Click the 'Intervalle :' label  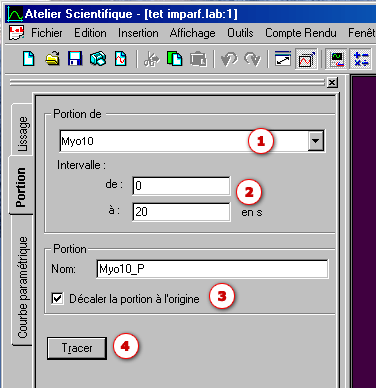click(81, 165)
